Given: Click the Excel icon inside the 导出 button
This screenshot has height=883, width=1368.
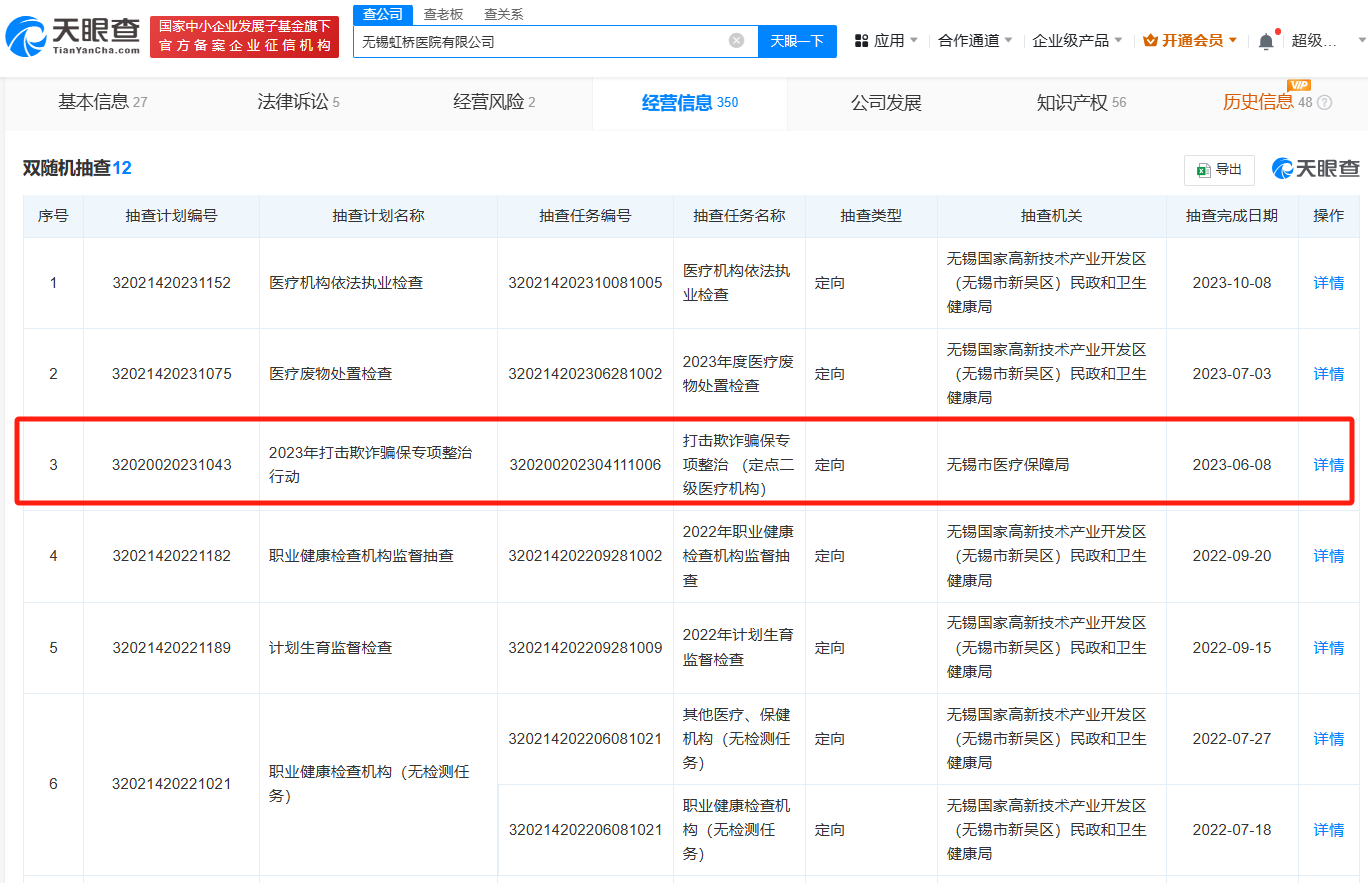Looking at the screenshot, I should pos(1206,169).
